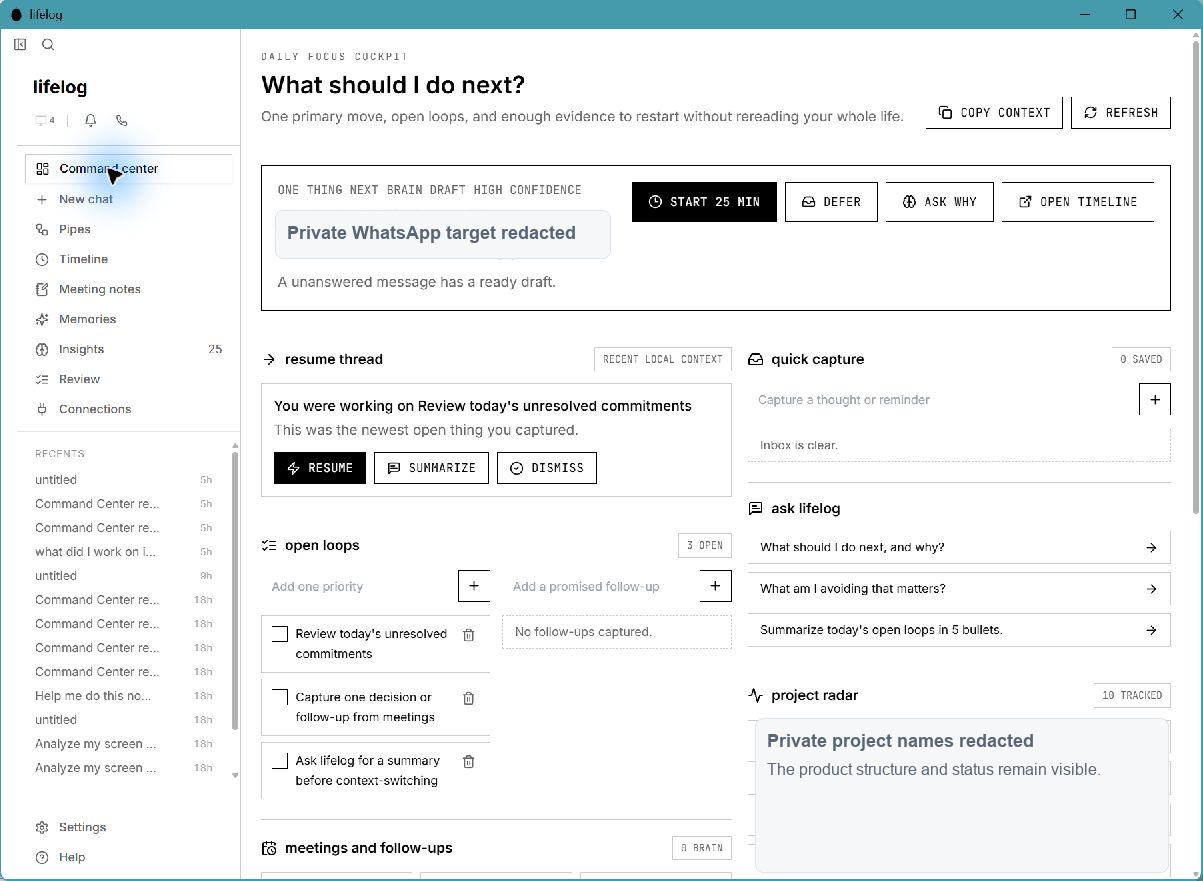This screenshot has width=1203, height=881.
Task: Click the Copy Context button
Action: click(994, 112)
